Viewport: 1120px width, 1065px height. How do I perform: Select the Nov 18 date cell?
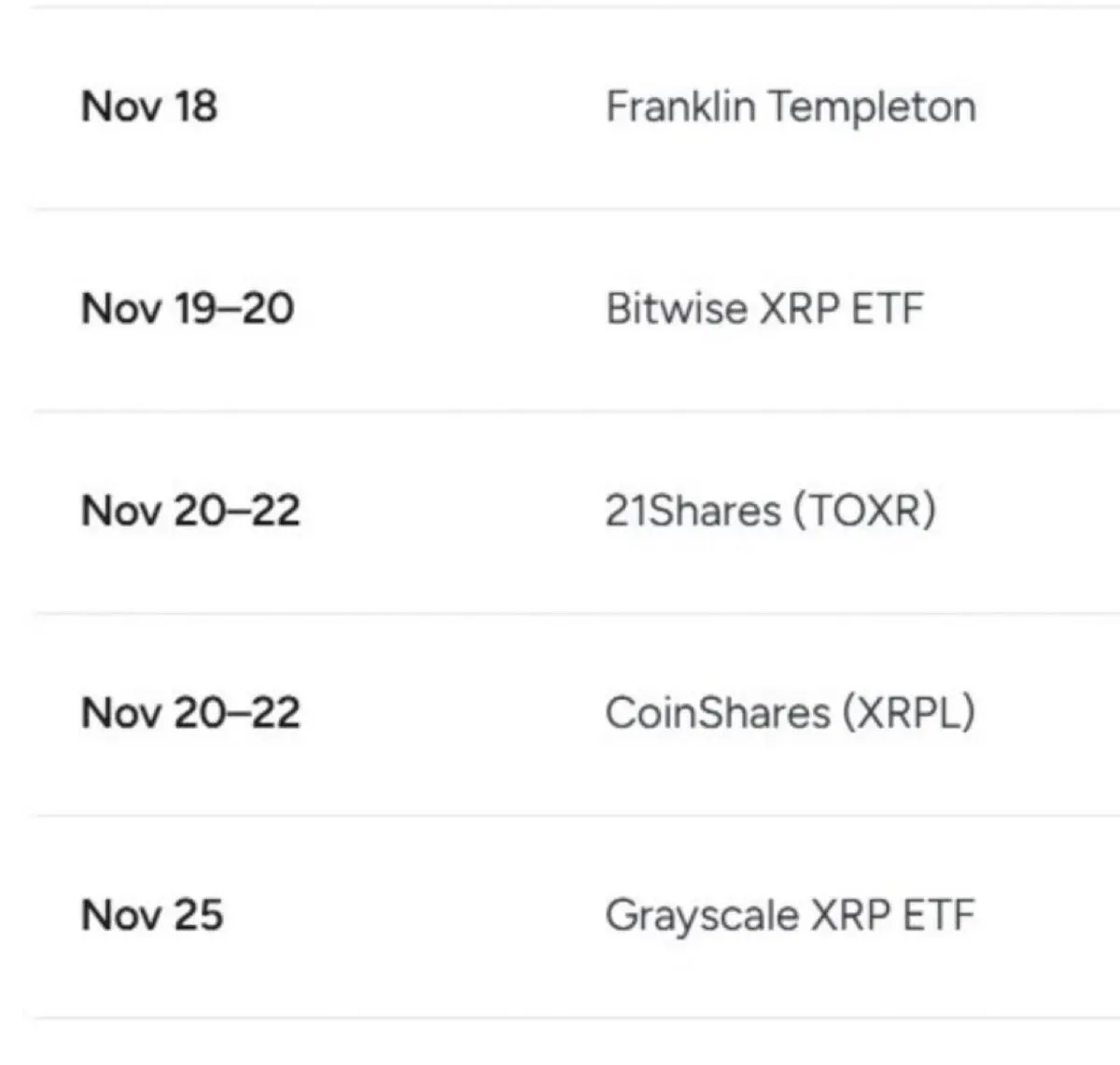click(x=149, y=105)
